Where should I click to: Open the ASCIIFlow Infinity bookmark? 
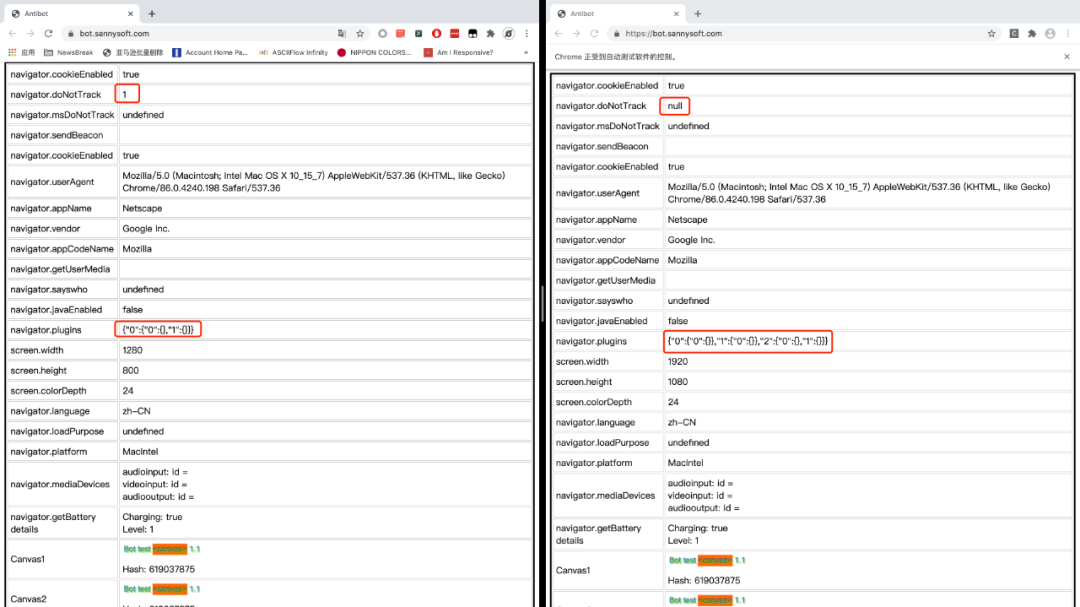(x=293, y=52)
